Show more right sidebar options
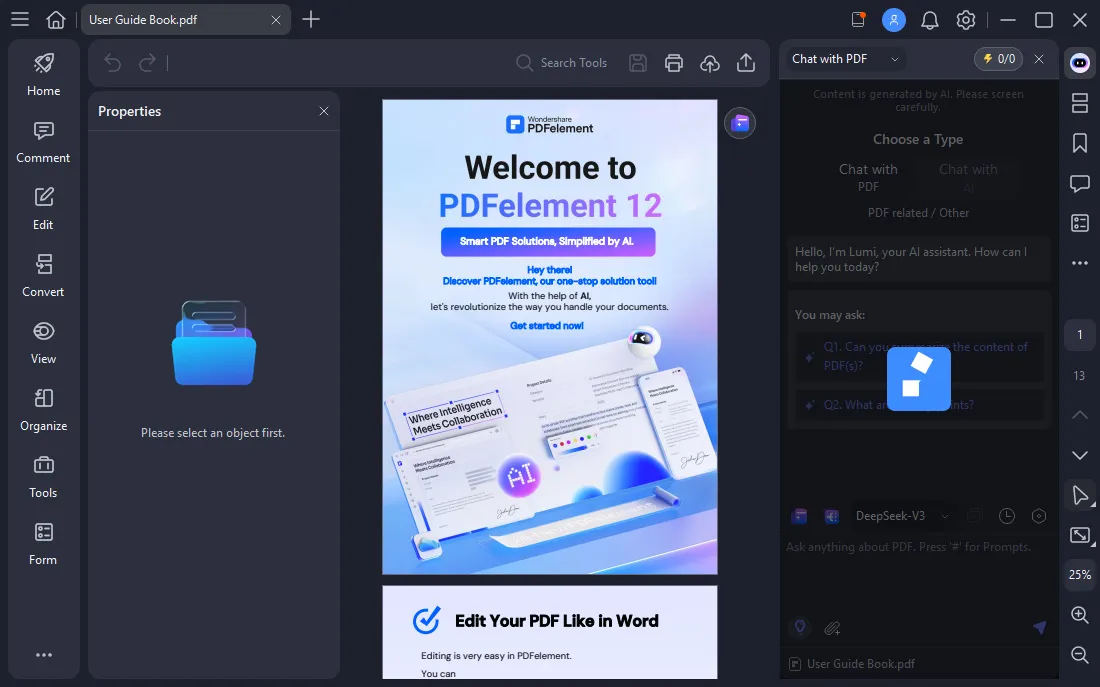1100x687 pixels. 1080,263
